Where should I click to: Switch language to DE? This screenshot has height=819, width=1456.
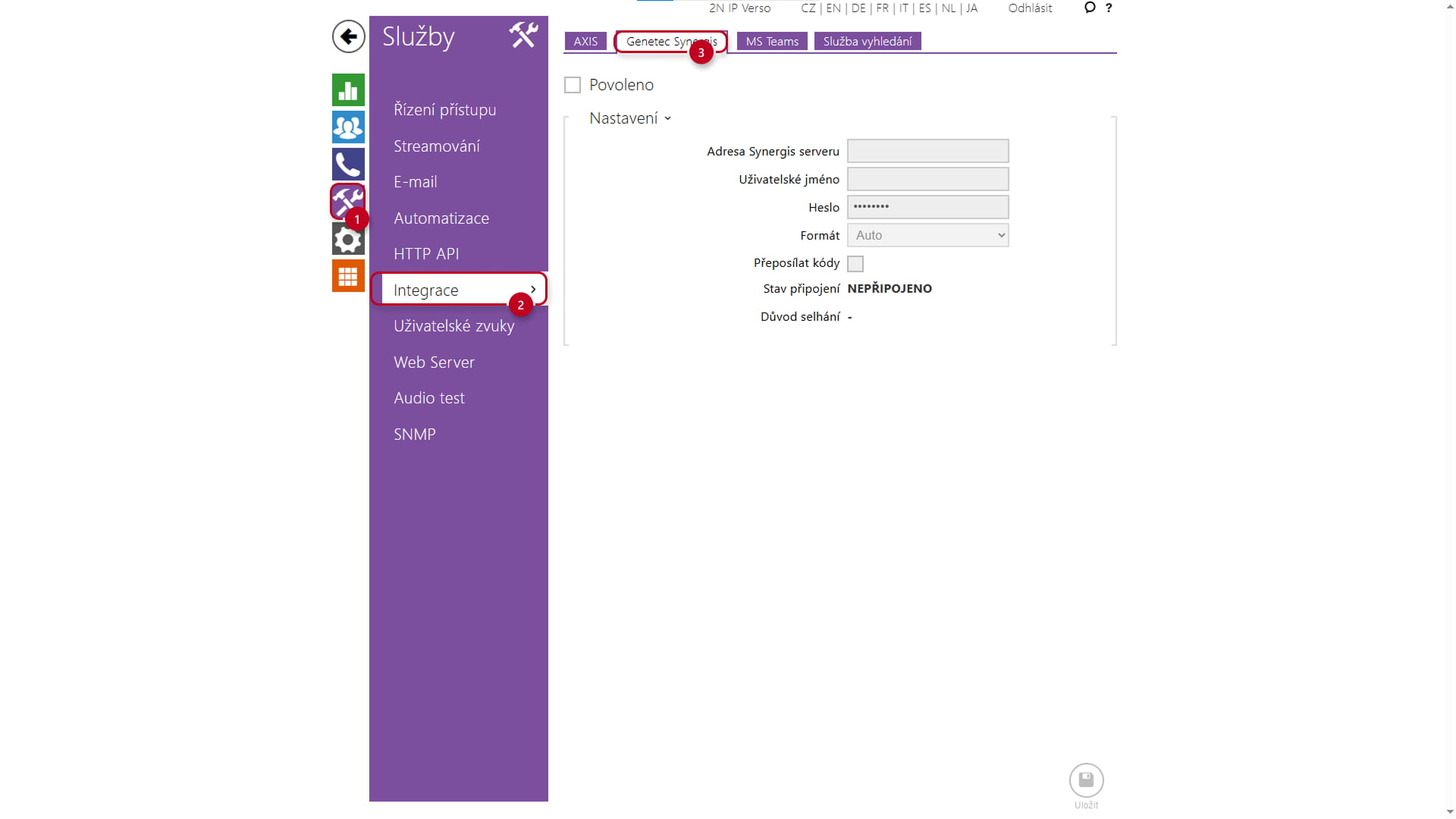858,8
